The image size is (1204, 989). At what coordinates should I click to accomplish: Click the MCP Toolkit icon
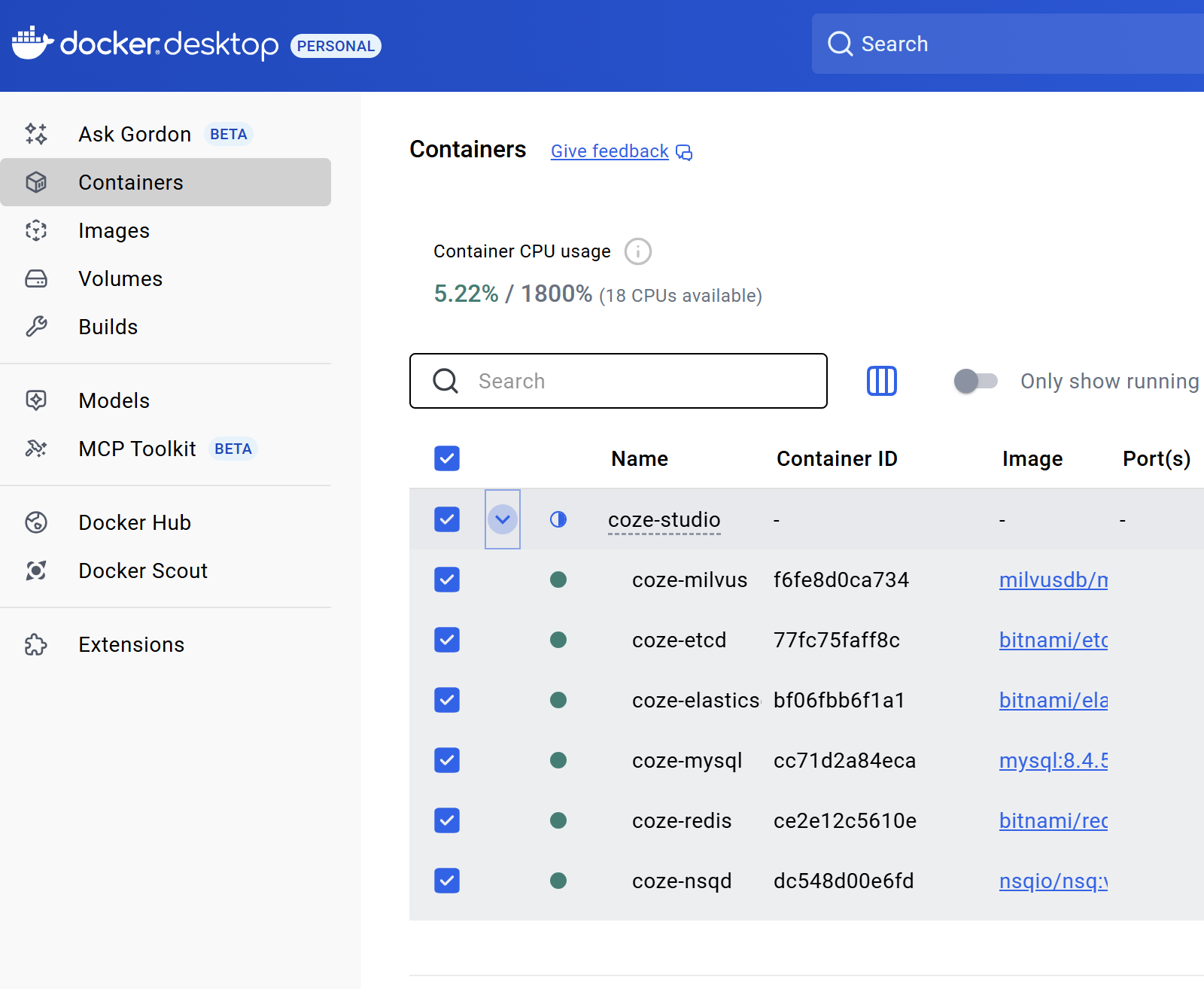pos(36,449)
